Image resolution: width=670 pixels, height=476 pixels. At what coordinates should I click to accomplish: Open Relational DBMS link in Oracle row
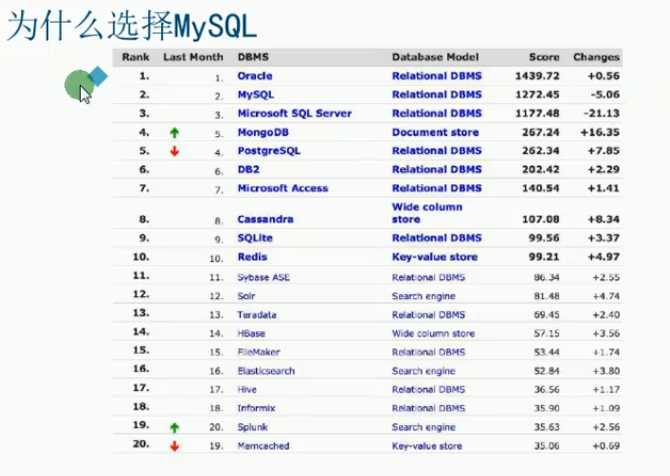[x=437, y=76]
